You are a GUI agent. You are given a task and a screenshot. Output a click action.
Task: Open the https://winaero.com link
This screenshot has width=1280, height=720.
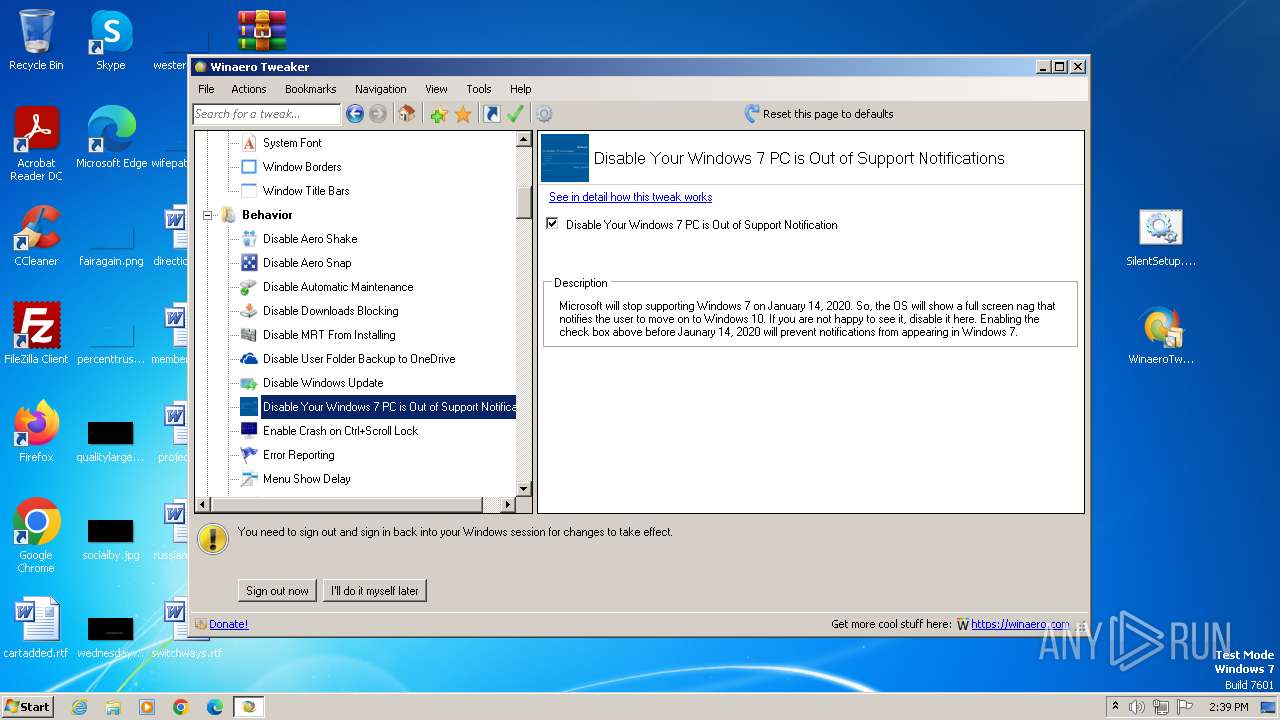click(1020, 624)
